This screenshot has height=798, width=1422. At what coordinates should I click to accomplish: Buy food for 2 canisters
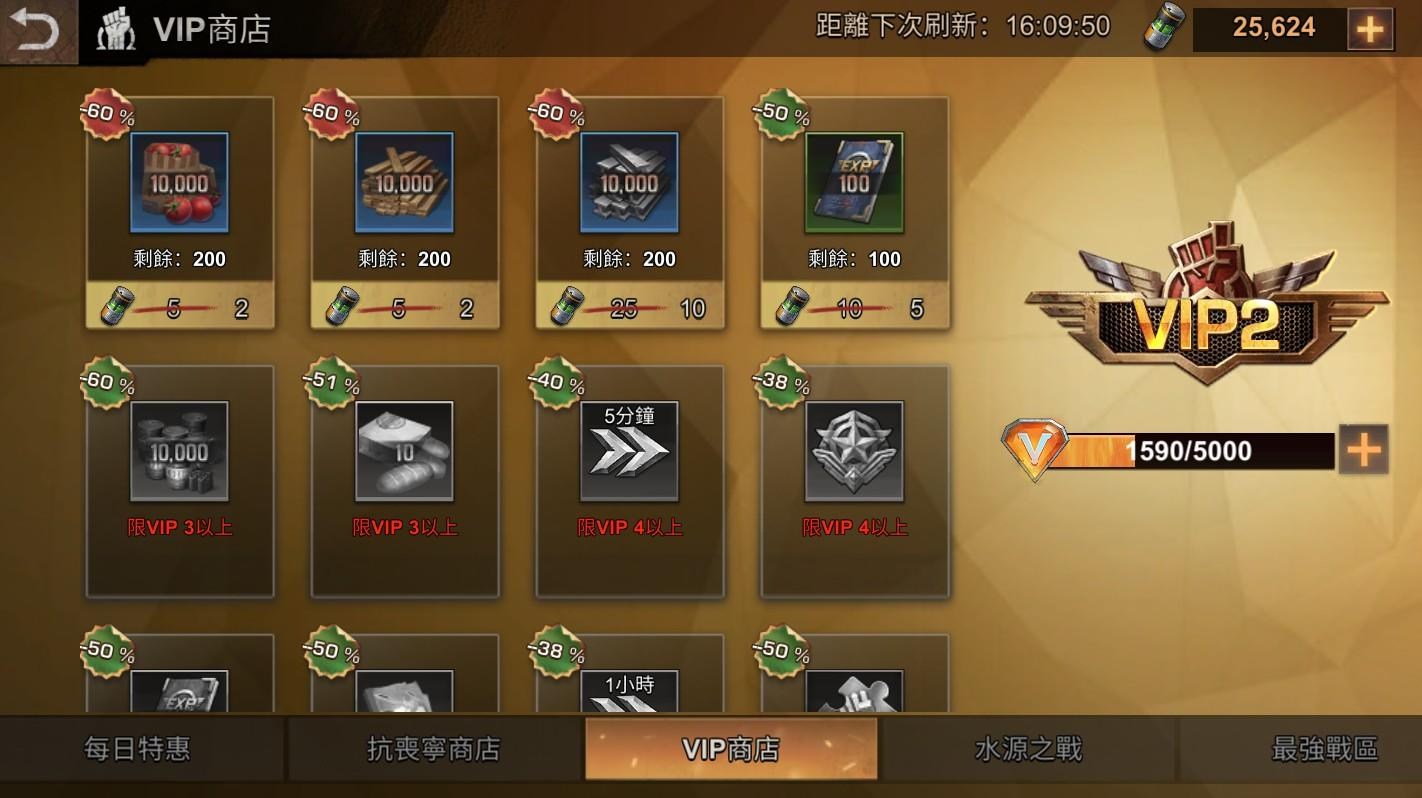[x=180, y=307]
